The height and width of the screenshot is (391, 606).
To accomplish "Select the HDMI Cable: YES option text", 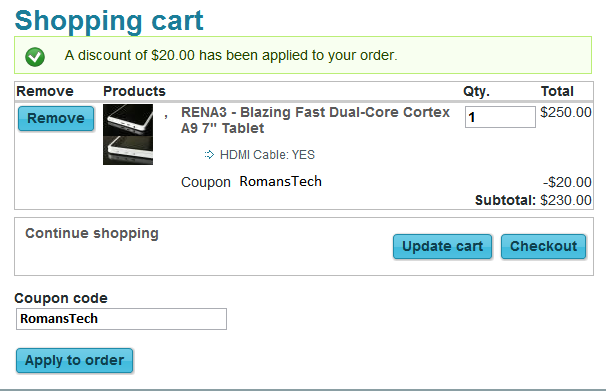I will coord(267,155).
